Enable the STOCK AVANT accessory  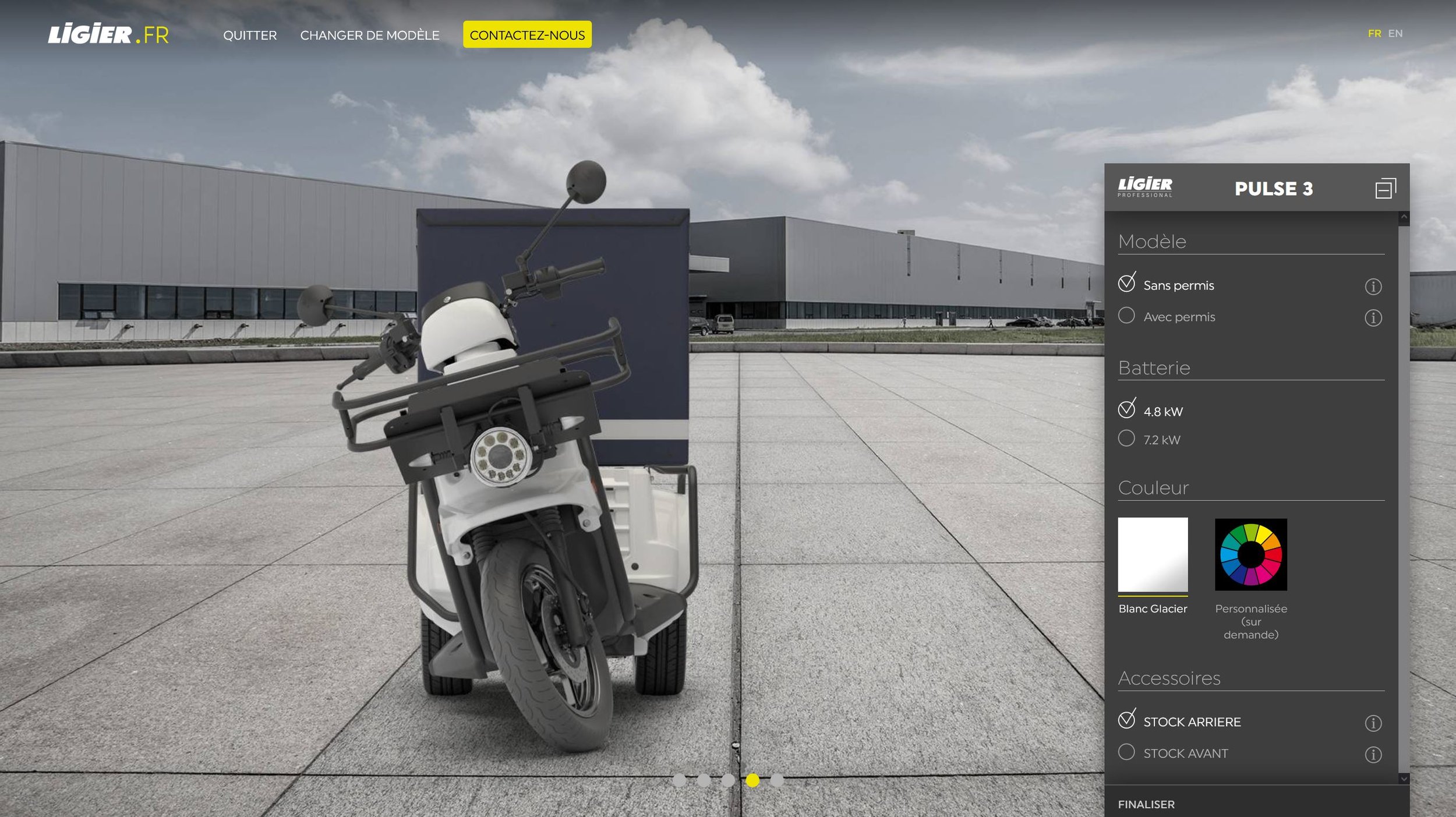(1173, 752)
